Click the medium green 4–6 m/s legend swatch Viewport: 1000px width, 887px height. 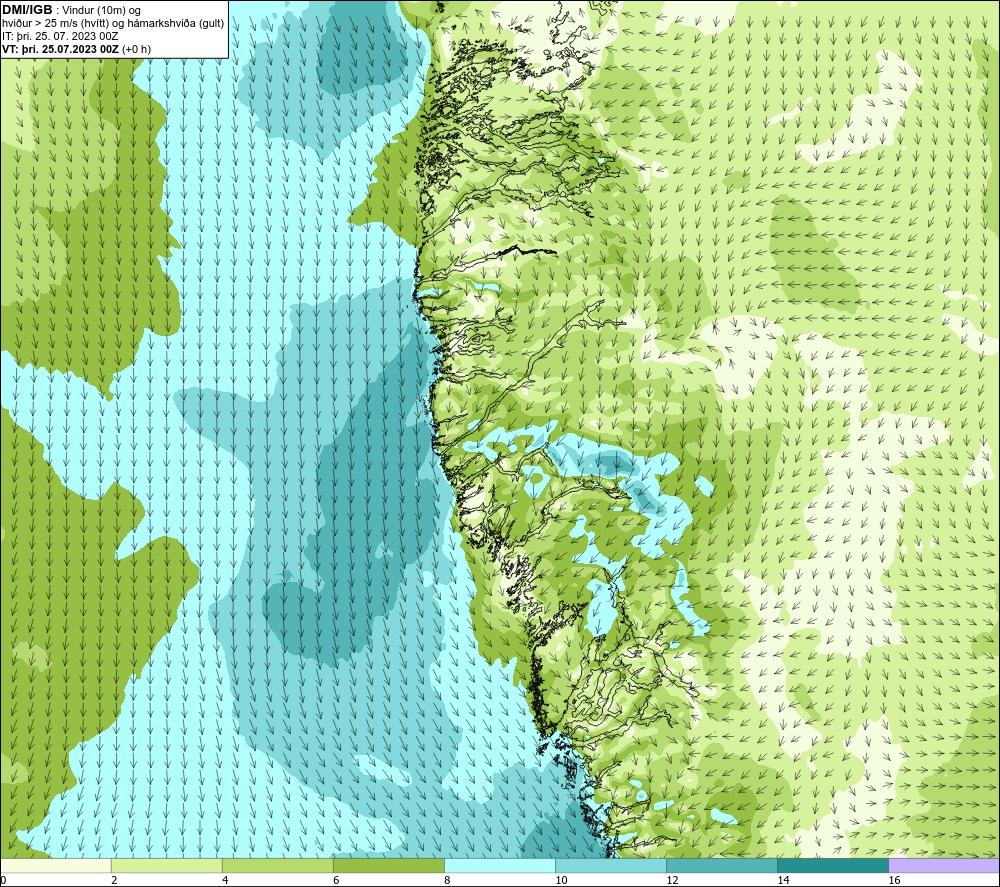click(278, 865)
